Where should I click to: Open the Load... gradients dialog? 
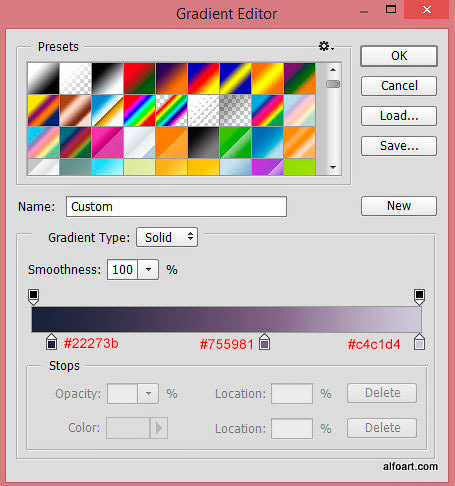click(x=399, y=116)
